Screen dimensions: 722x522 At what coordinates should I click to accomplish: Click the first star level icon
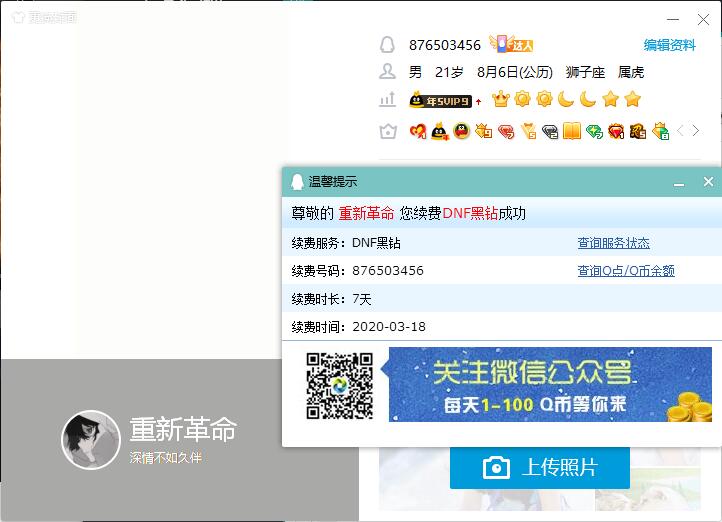[611, 99]
